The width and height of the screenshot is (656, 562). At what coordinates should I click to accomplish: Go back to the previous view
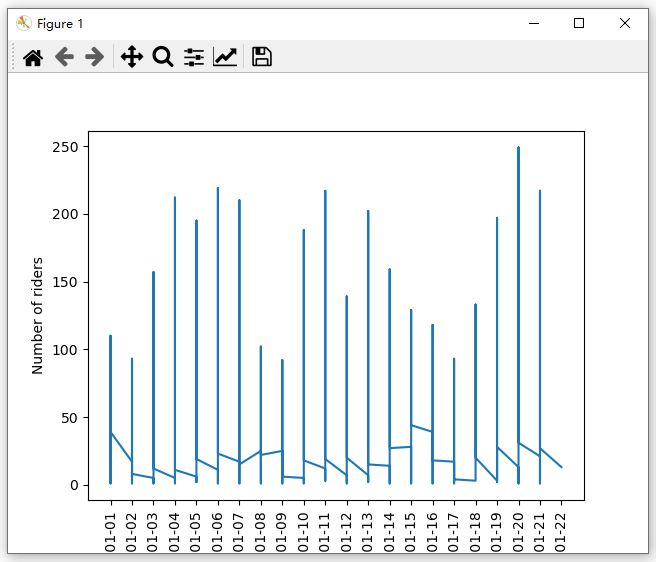(64, 57)
